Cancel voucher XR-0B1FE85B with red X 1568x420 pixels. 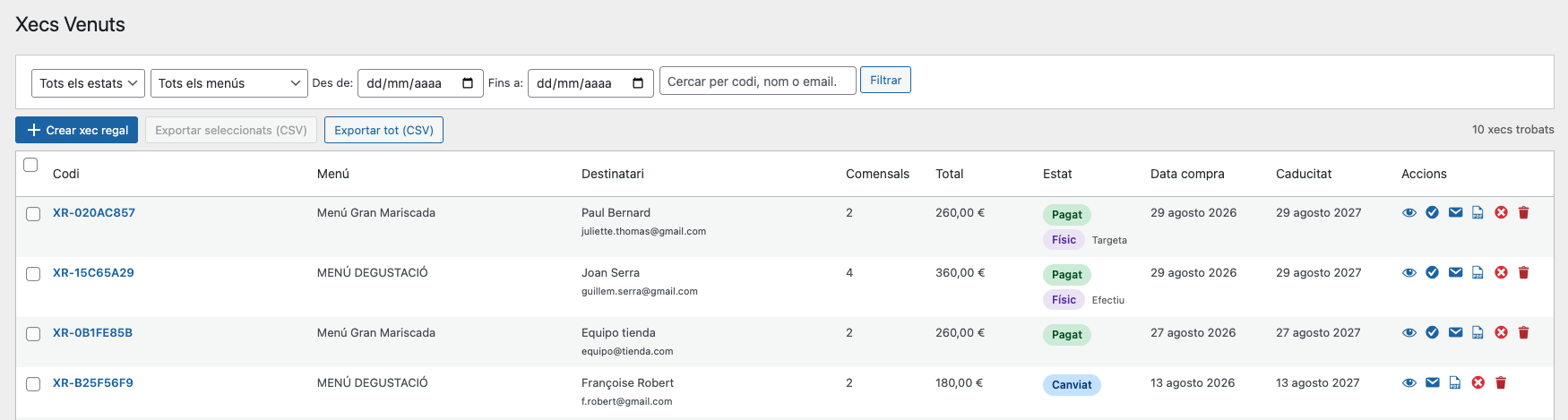1501,332
